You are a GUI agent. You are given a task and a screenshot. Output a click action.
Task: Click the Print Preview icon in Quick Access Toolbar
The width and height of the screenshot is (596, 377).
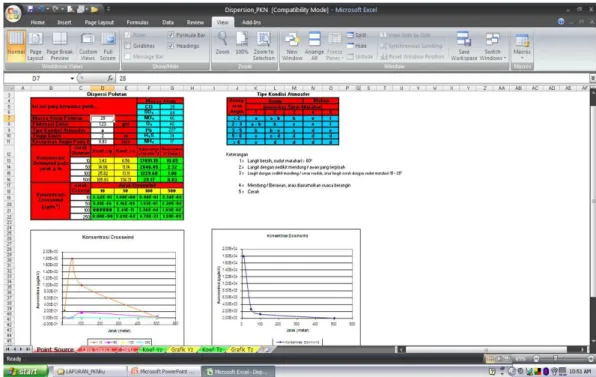[70, 9]
